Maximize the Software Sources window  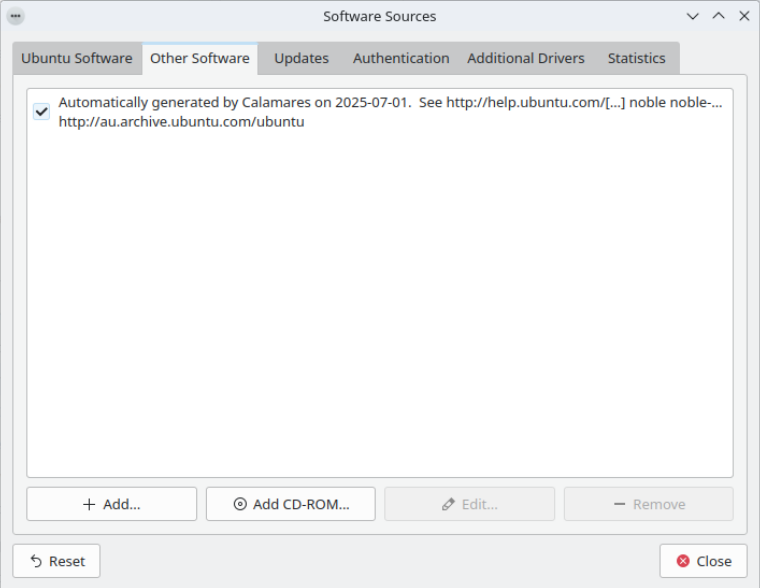pyautogui.click(x=718, y=16)
